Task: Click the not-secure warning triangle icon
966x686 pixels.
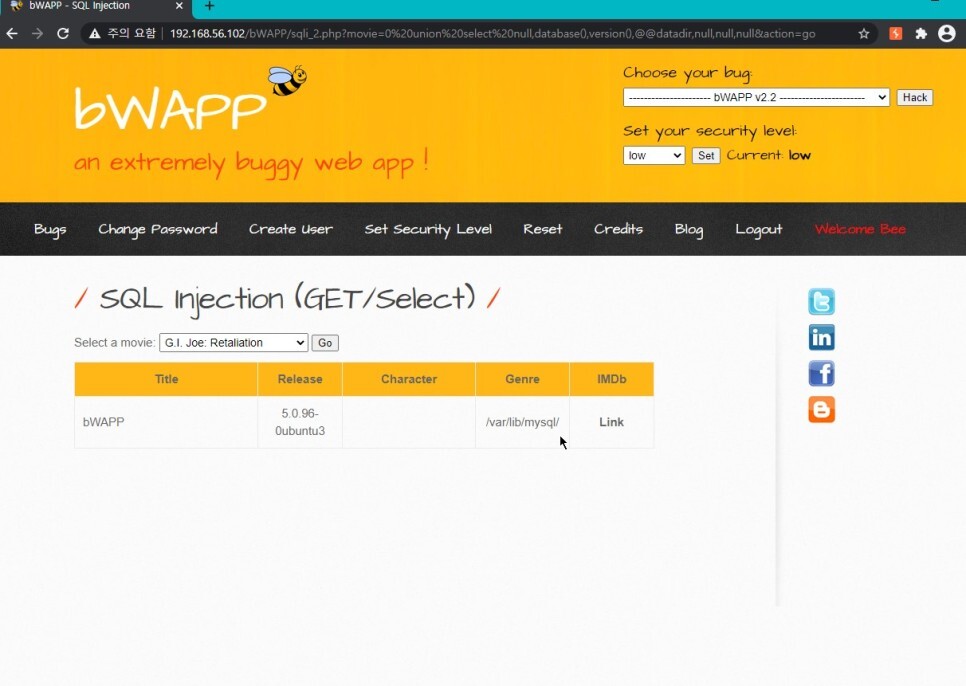Action: [94, 33]
